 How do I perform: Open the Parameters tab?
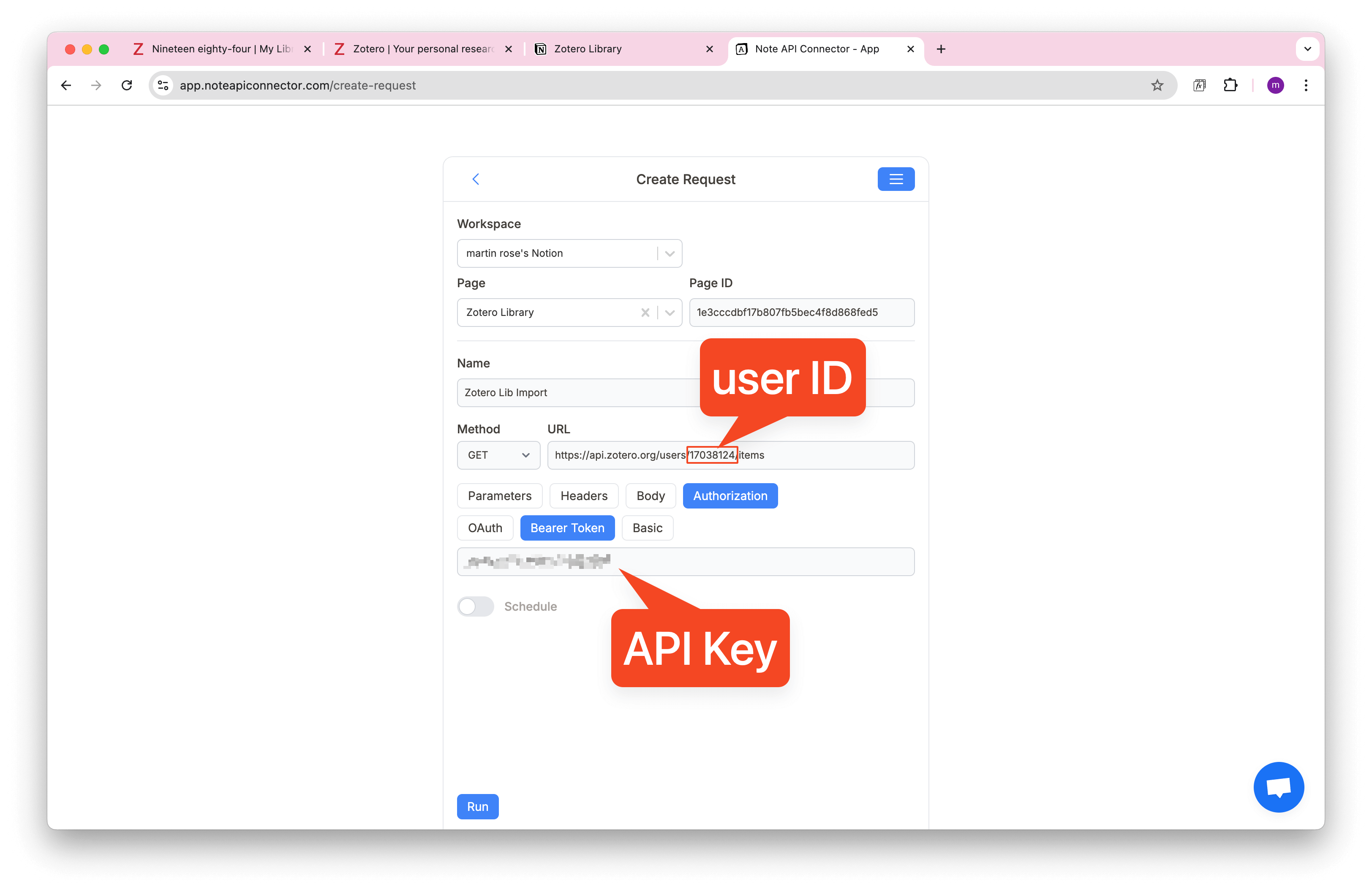pos(499,495)
